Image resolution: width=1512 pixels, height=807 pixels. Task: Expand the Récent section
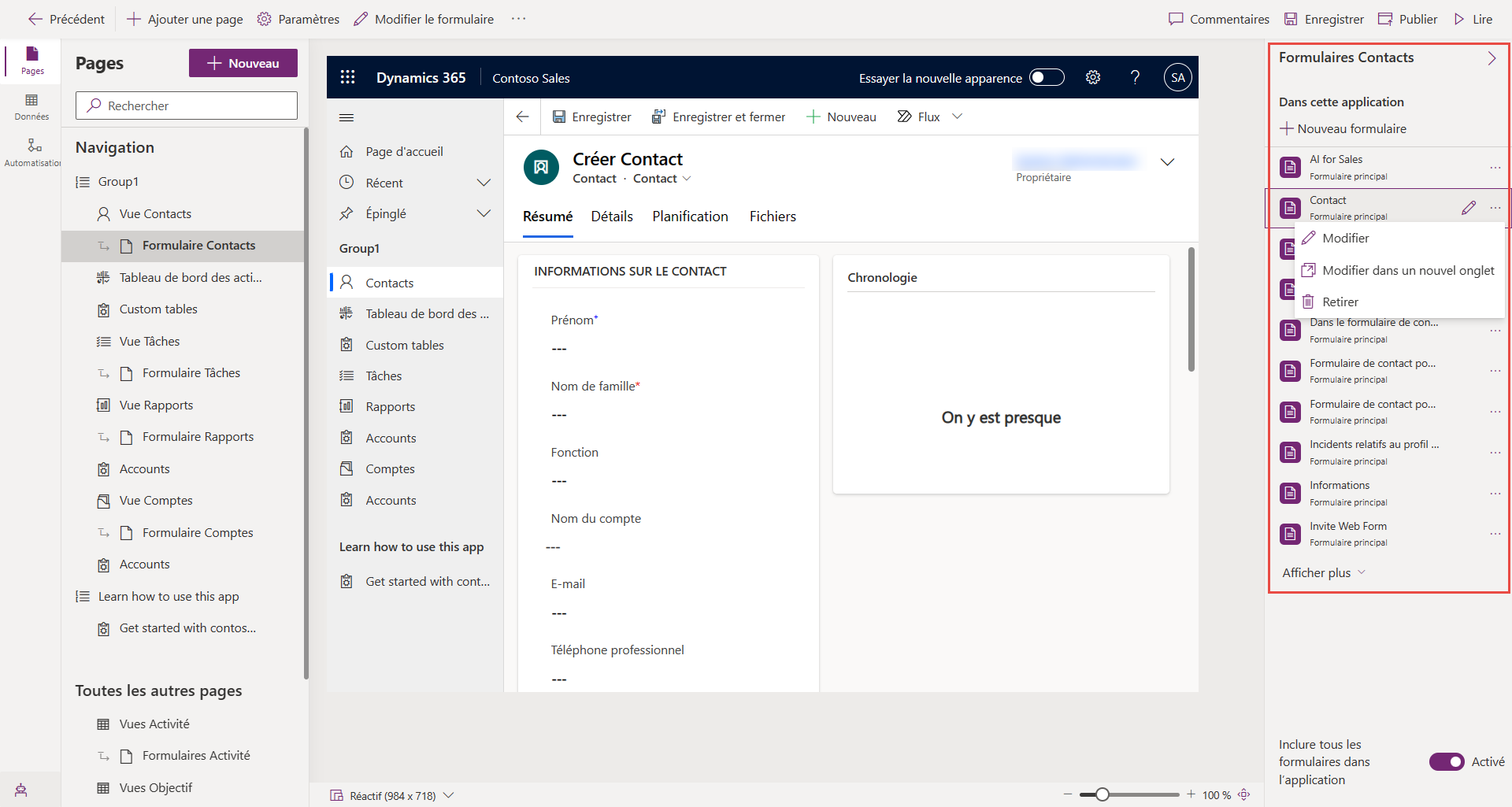pyautogui.click(x=484, y=183)
